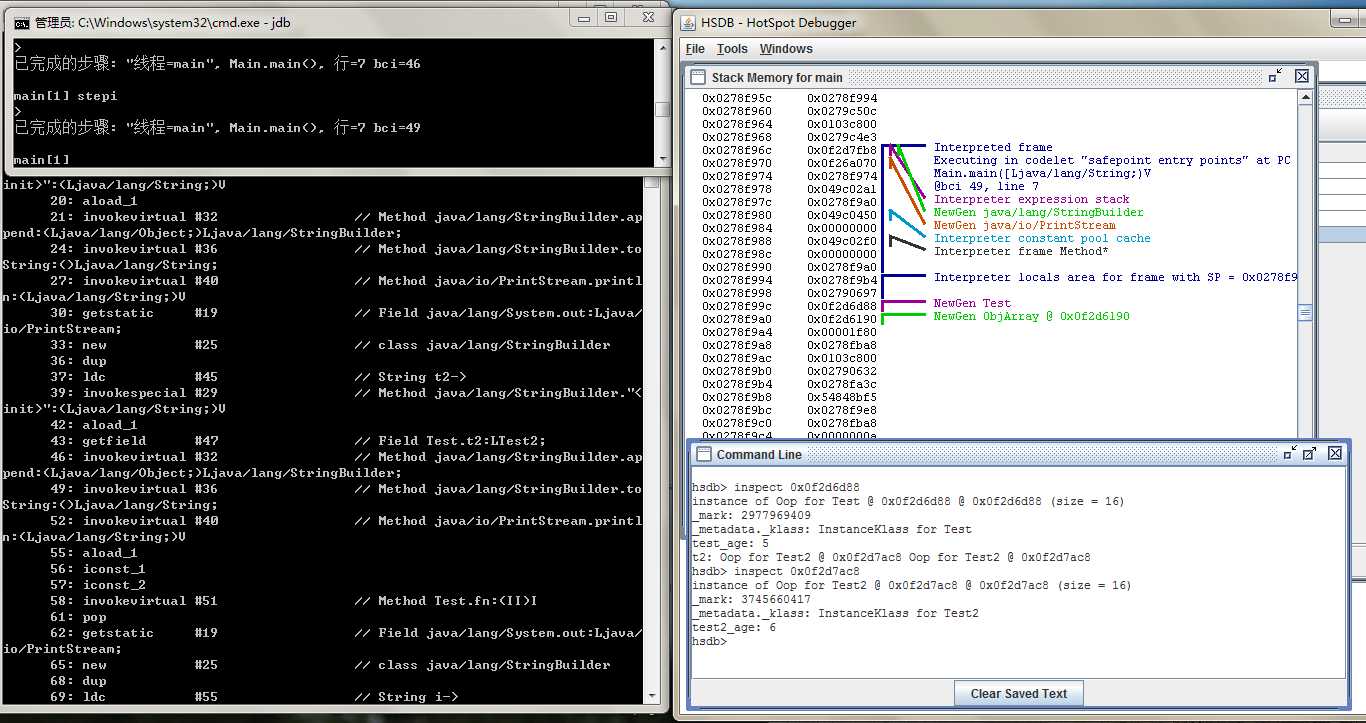Viewport: 1366px width, 723px height.
Task: Click stack address 0x0278f99c
Action: click(x=737, y=306)
